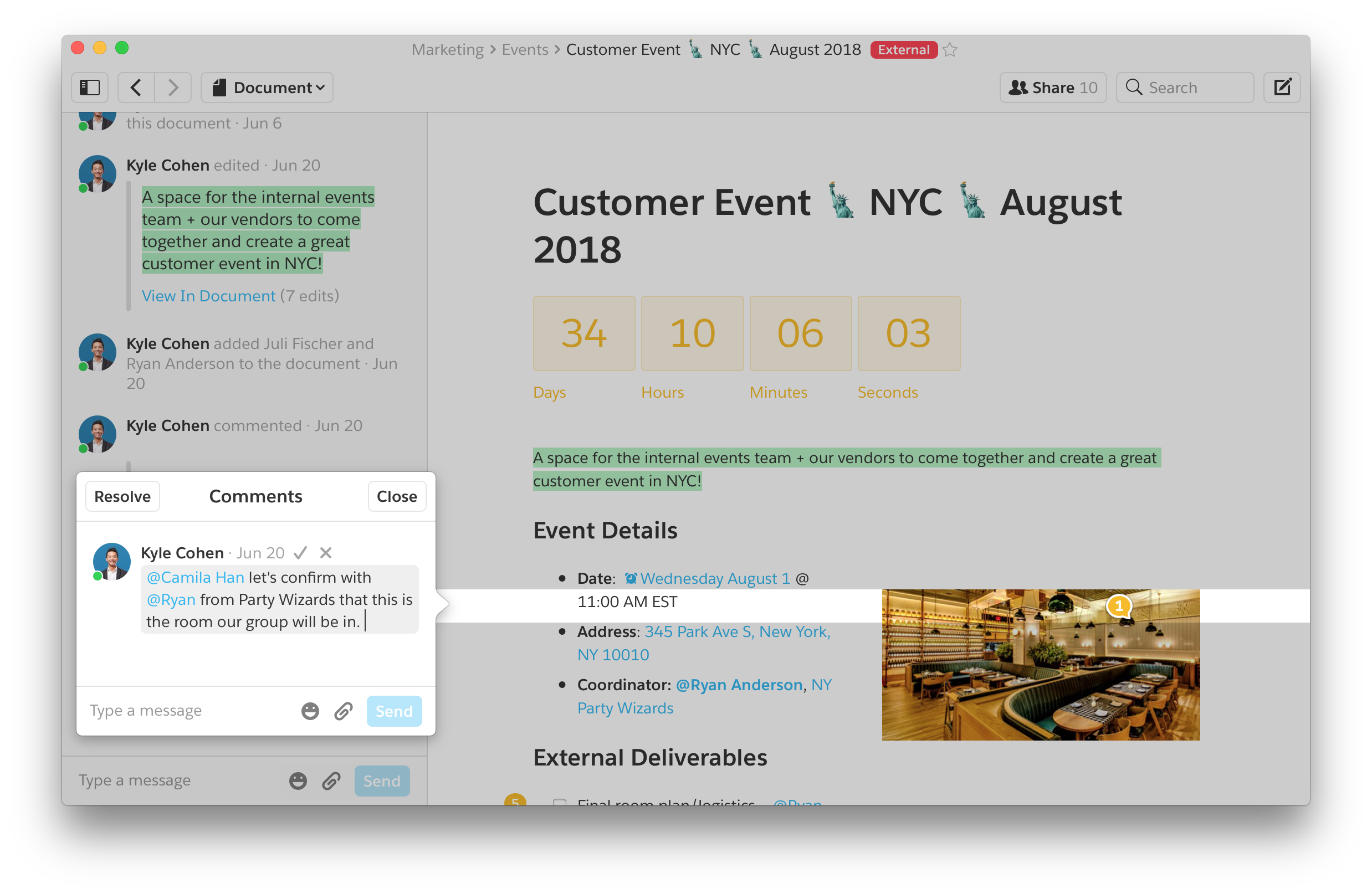Click the @Camila Han mention
Image resolution: width=1372 pixels, height=894 pixels.
(195, 577)
